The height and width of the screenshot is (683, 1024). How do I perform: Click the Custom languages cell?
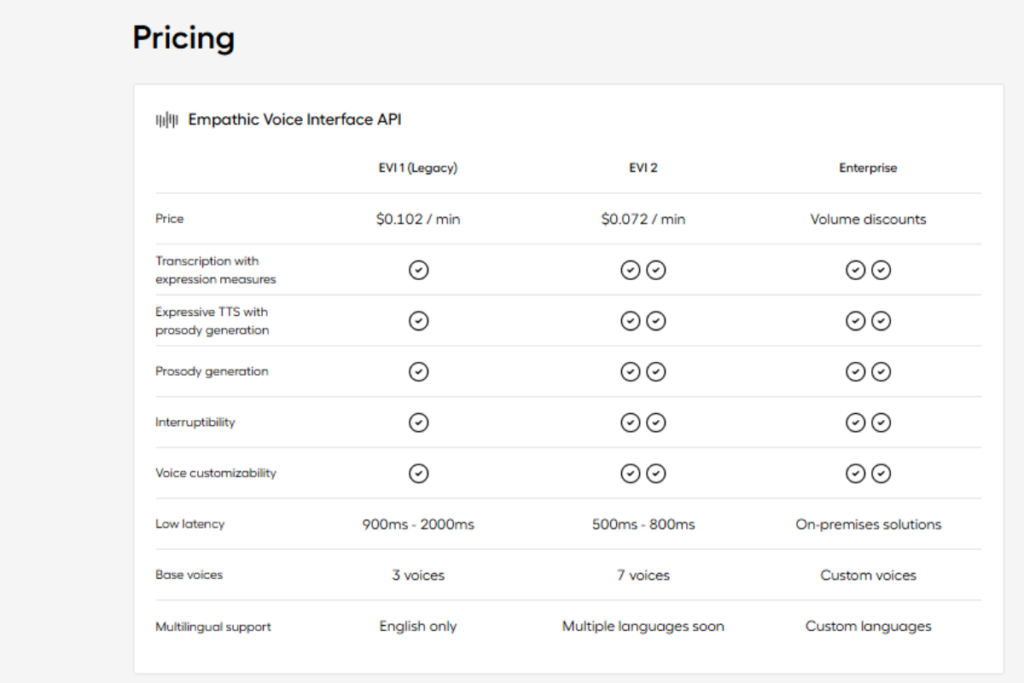pyautogui.click(x=868, y=626)
